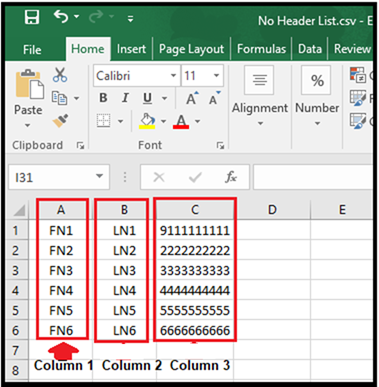Click Cell Styles icon
Screen dimensions: 379x387
(x=358, y=120)
